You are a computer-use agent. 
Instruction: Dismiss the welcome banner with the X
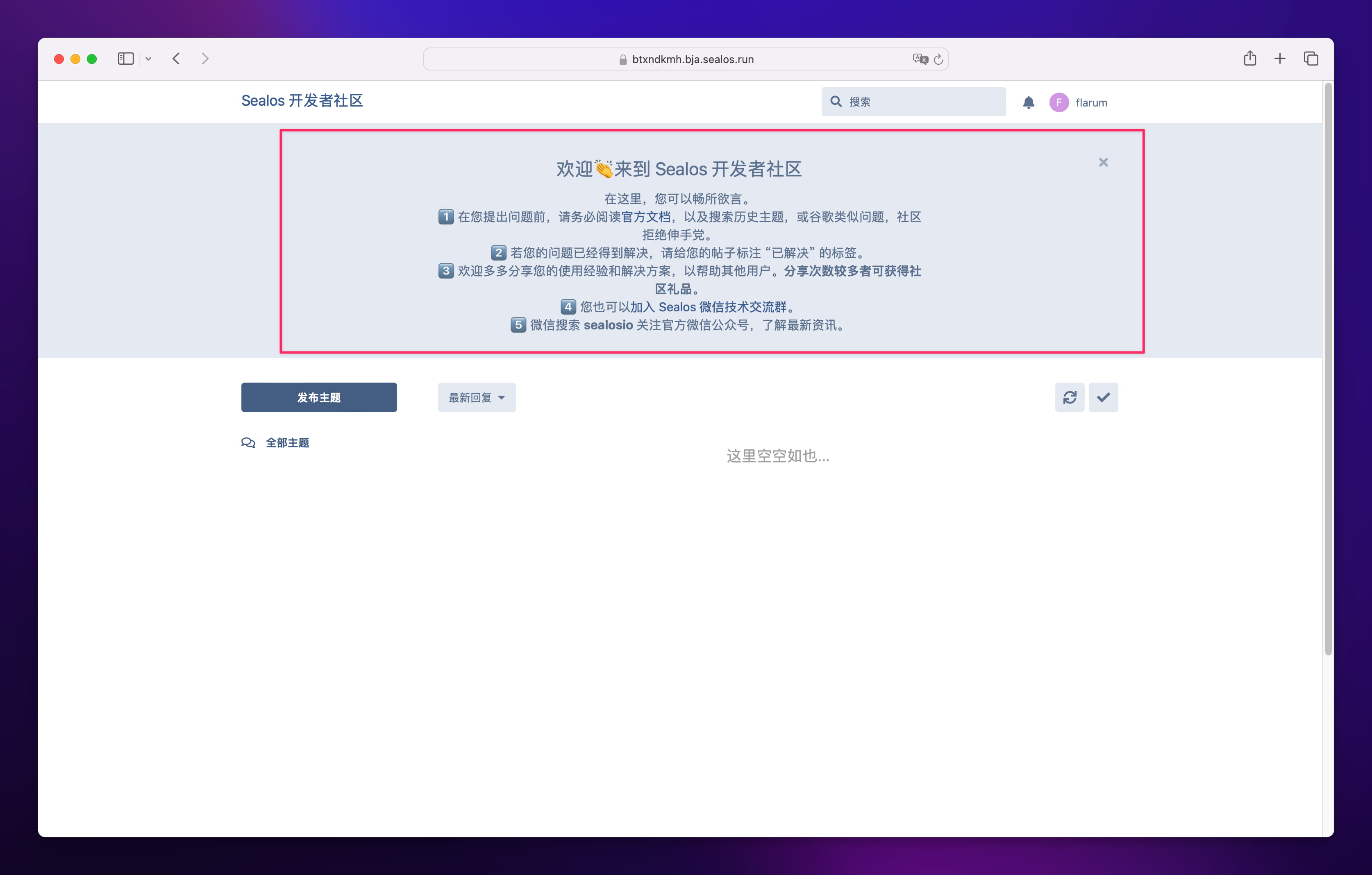(1104, 162)
